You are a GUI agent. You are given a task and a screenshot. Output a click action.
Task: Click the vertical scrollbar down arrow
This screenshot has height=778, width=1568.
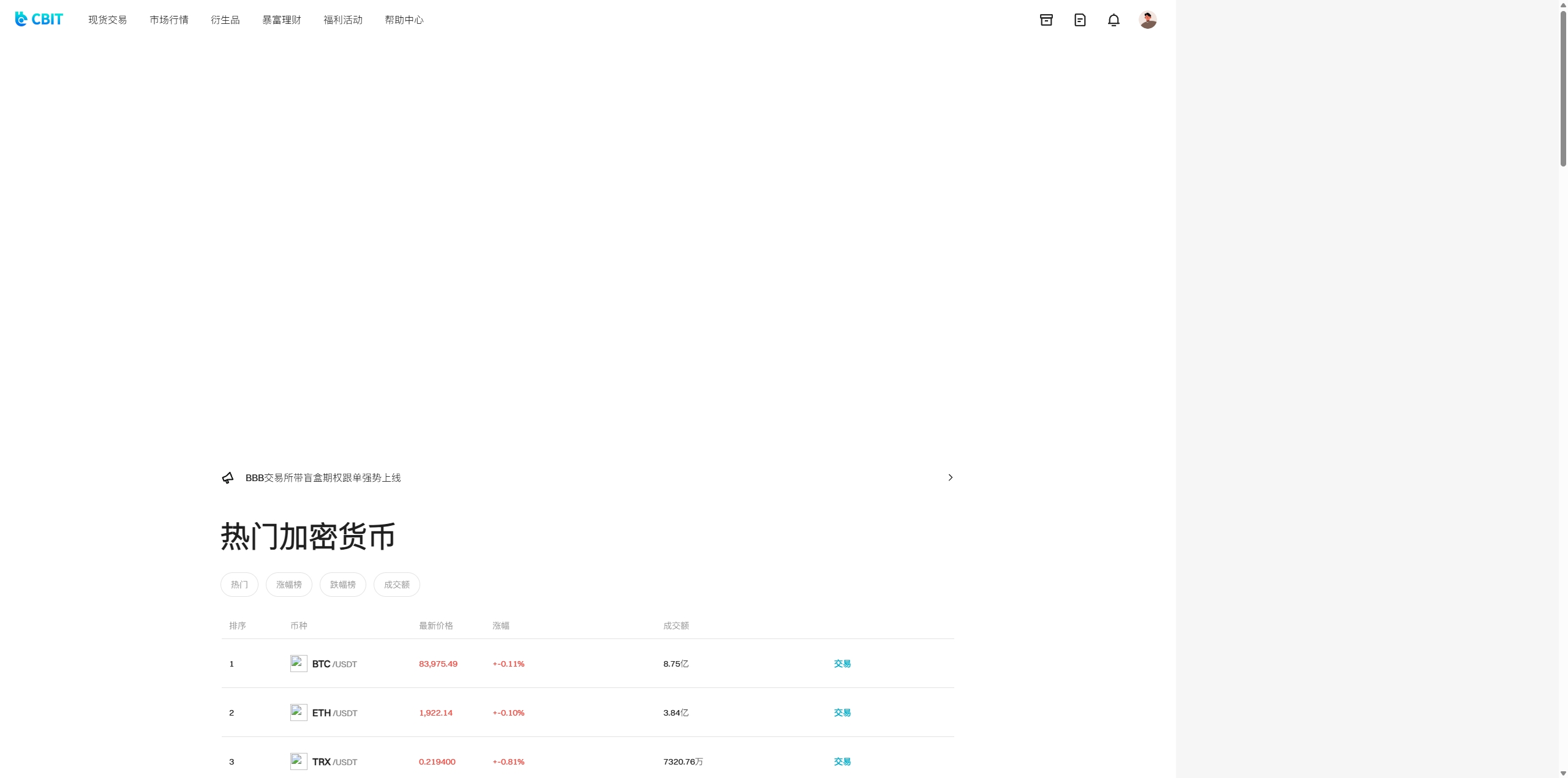click(1563, 773)
